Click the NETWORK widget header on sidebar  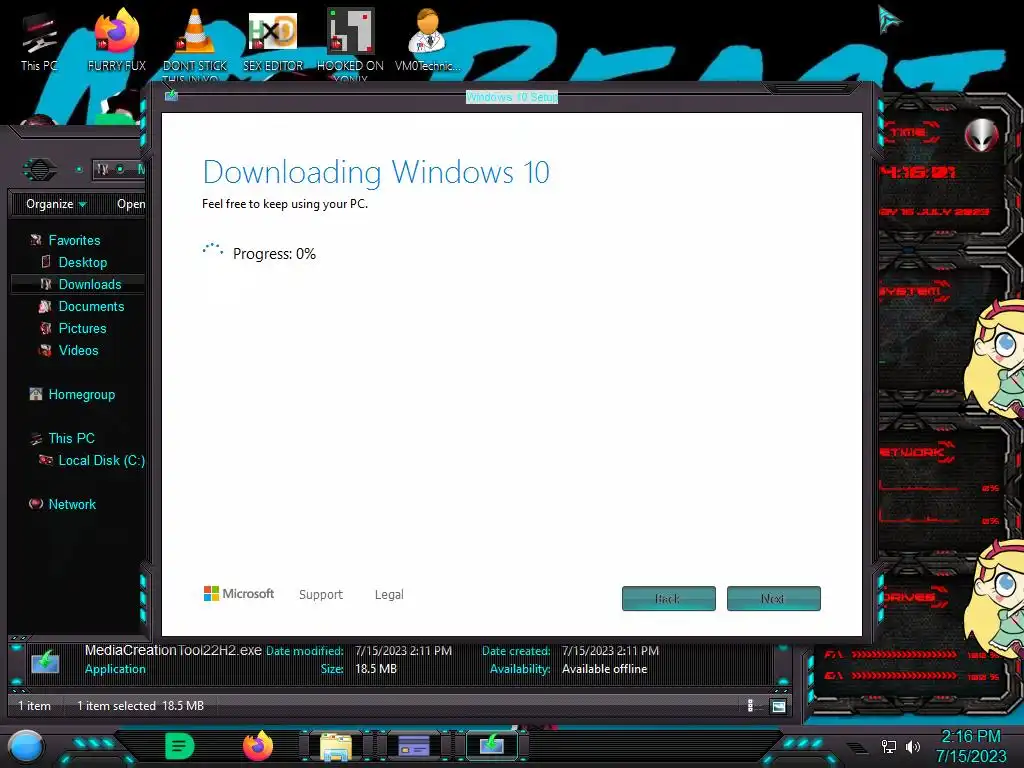[913, 452]
